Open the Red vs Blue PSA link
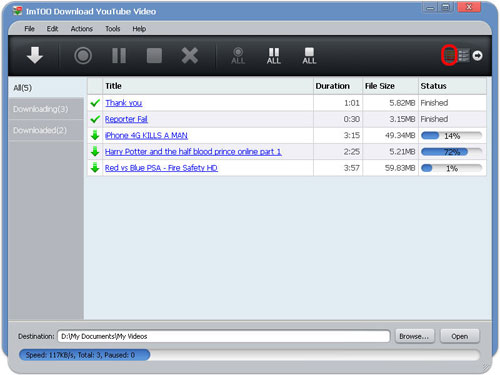The image size is (500, 375). tap(161, 168)
